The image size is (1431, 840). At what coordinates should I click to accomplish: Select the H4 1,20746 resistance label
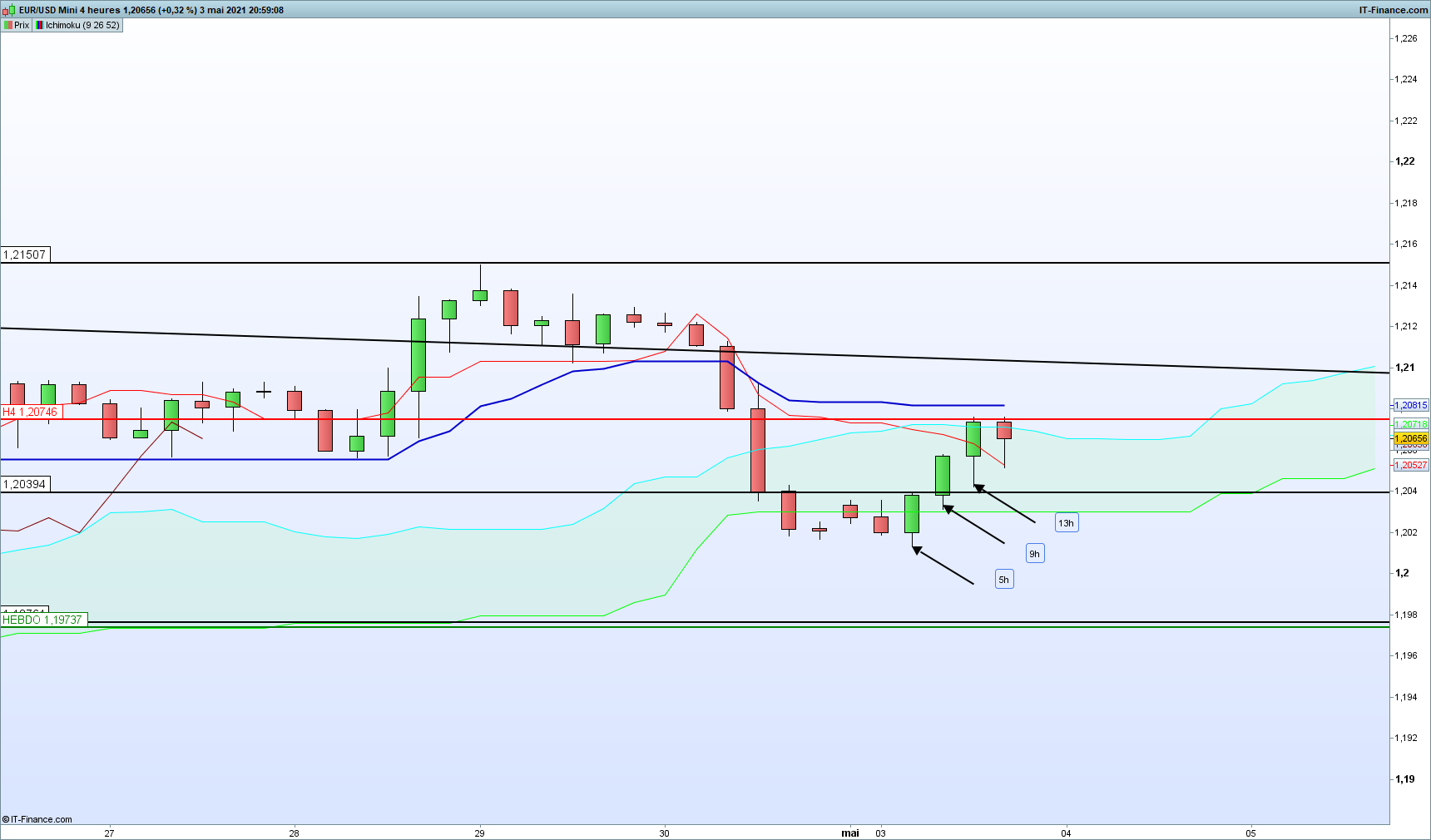31,412
